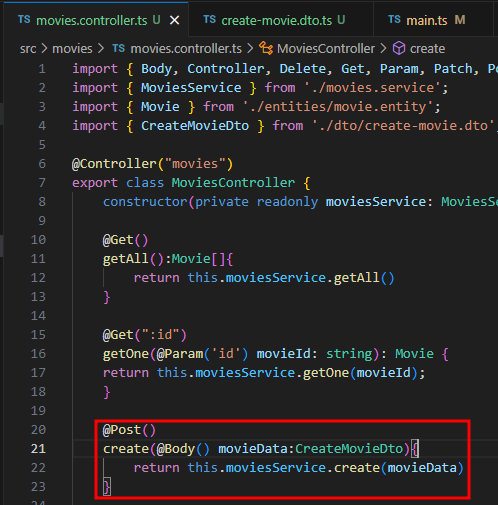498x505 pixels.
Task: Click the method cube icon in breadcrumbs
Action: point(399,49)
